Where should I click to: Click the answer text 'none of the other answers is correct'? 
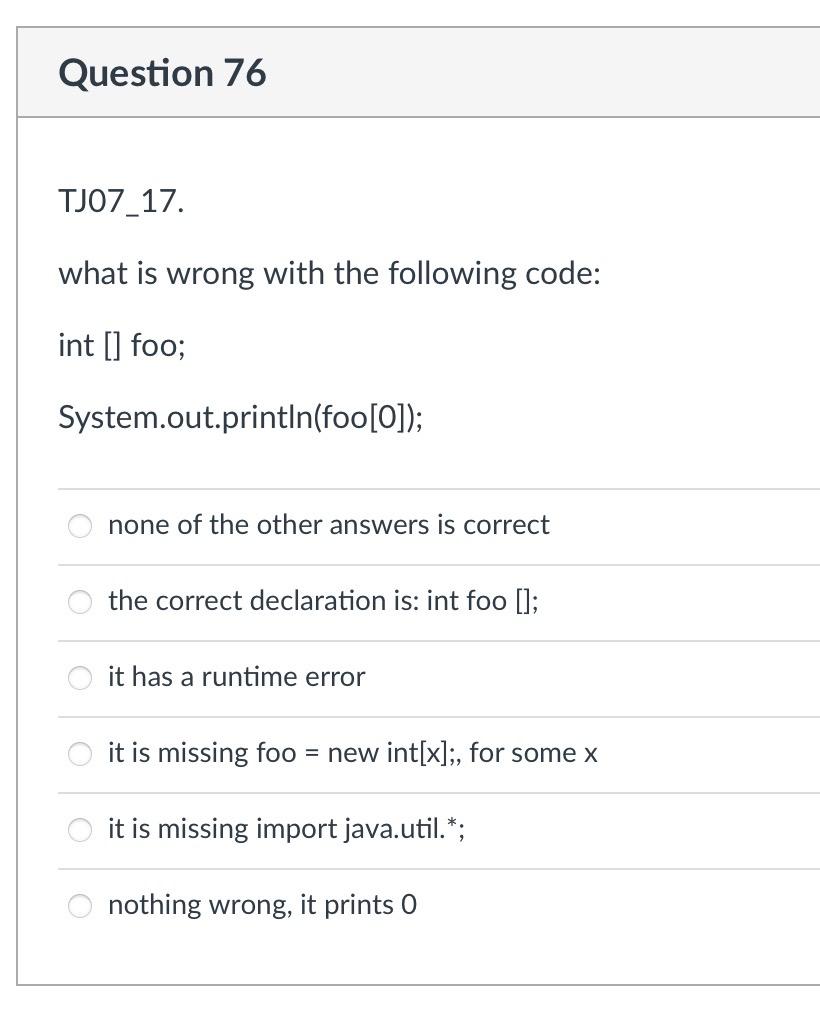[x=328, y=525]
